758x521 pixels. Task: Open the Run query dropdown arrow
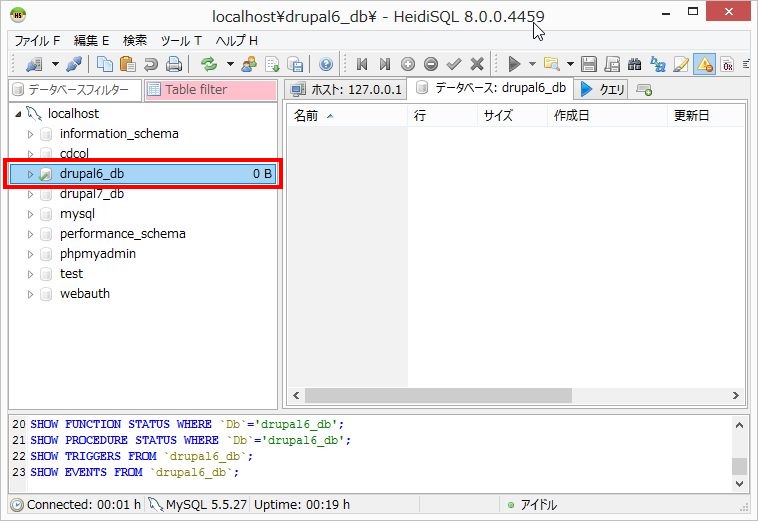532,64
